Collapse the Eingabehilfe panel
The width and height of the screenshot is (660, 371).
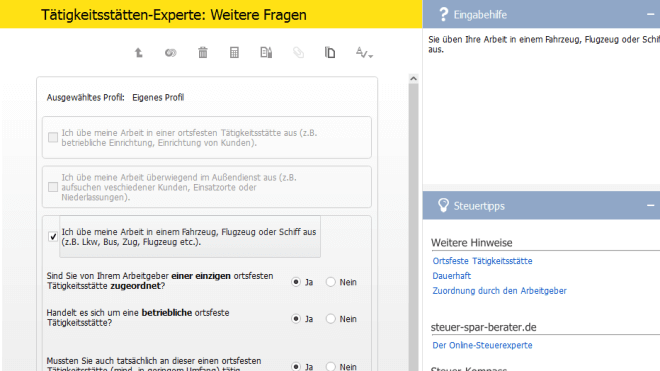pyautogui.click(x=651, y=14)
